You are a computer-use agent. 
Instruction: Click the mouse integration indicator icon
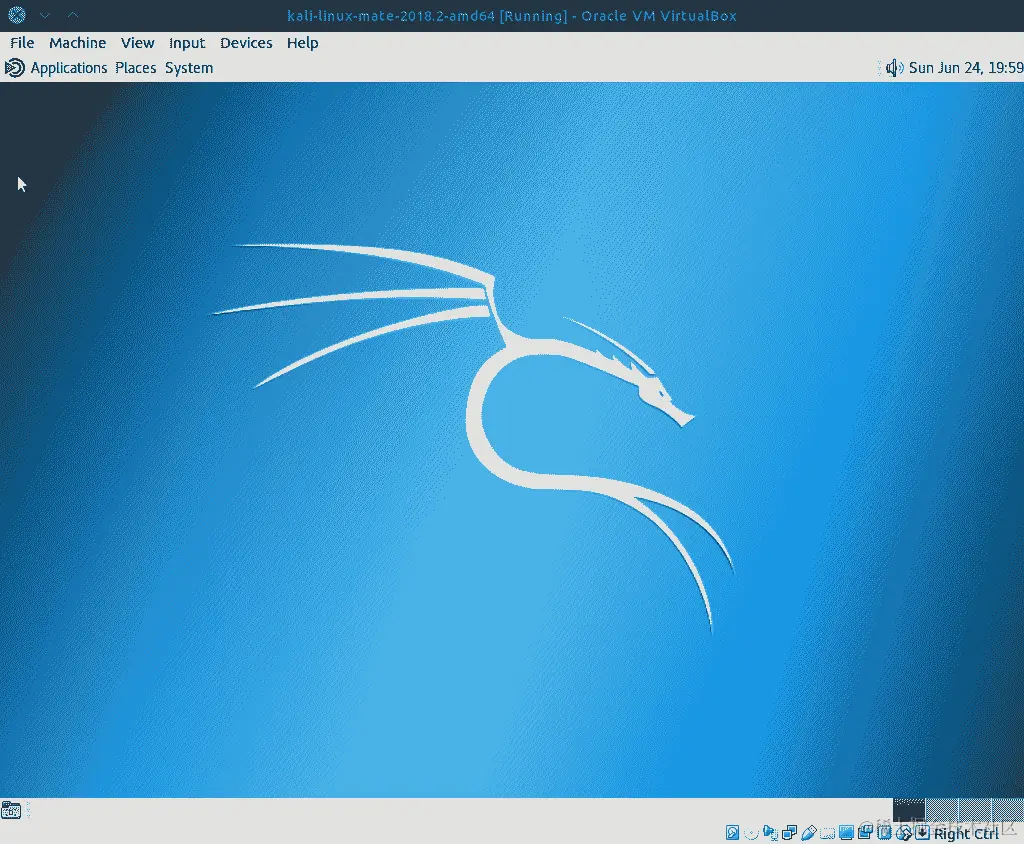903,833
